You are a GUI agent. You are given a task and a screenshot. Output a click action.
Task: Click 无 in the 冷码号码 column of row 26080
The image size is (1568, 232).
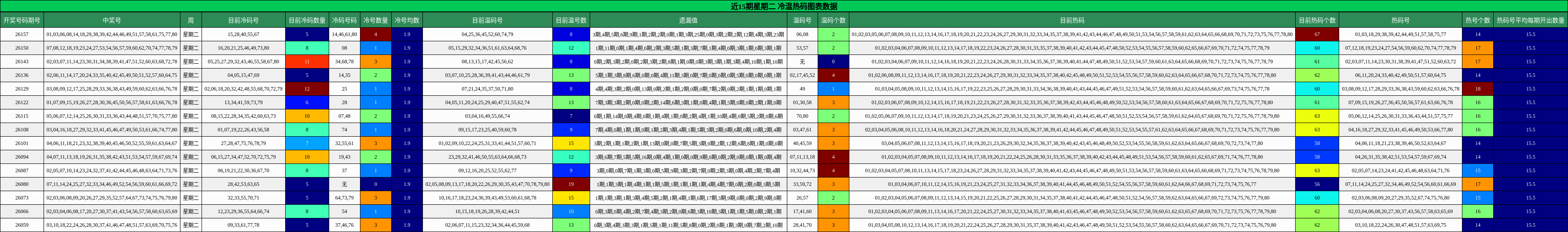click(345, 184)
